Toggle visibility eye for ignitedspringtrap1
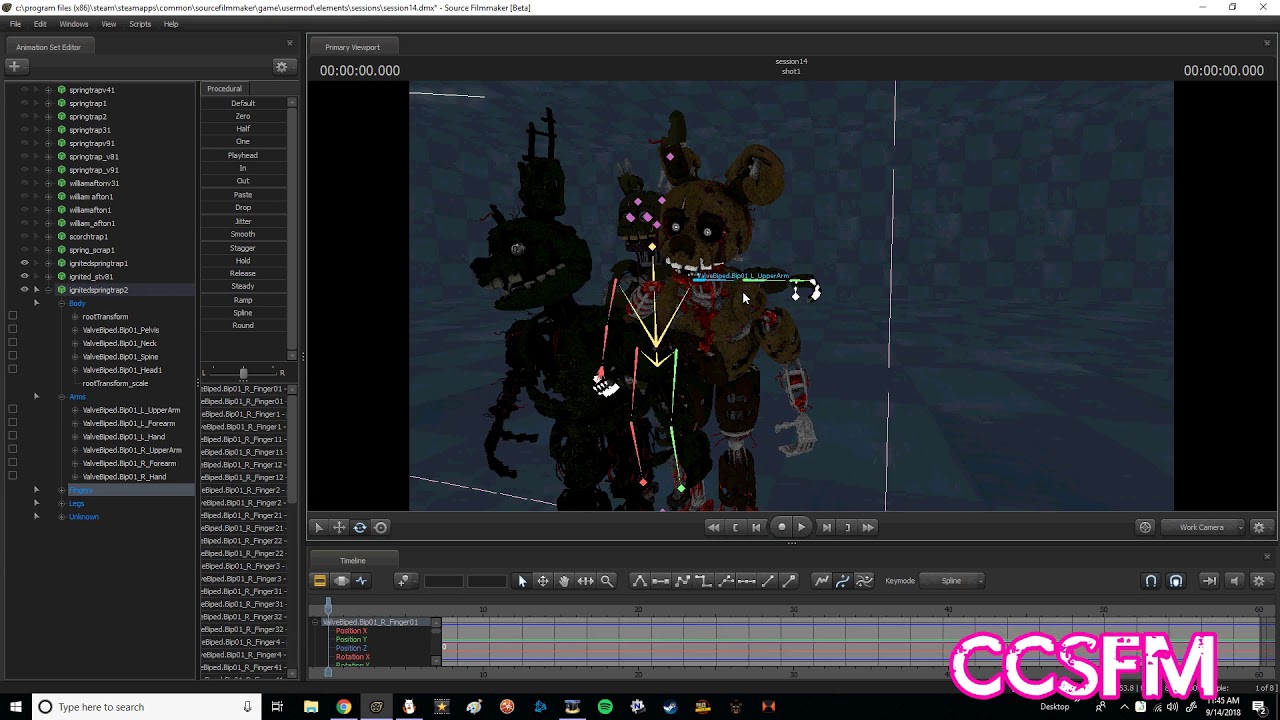 24,263
